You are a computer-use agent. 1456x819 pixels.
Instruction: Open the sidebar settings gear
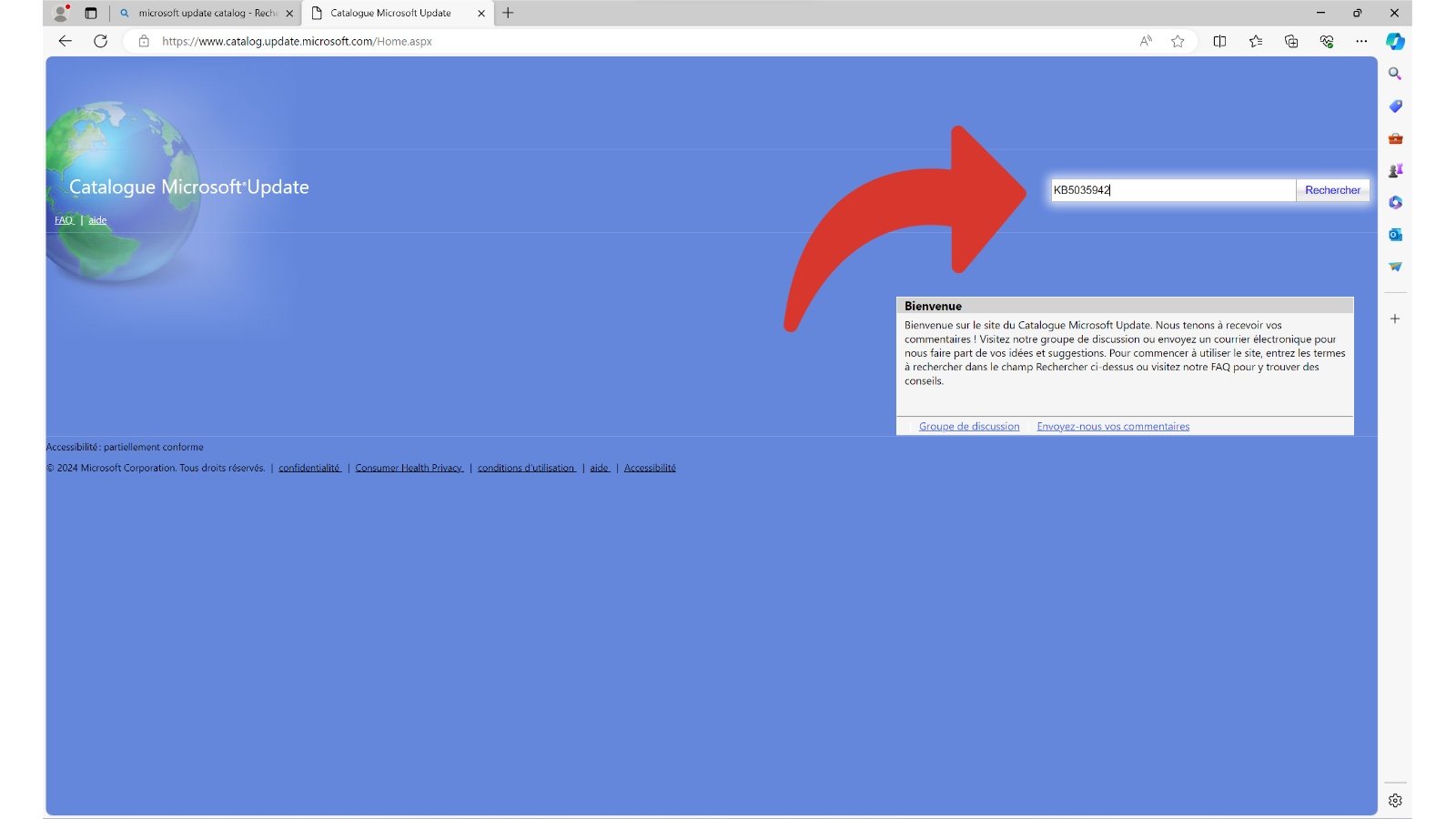1395,801
